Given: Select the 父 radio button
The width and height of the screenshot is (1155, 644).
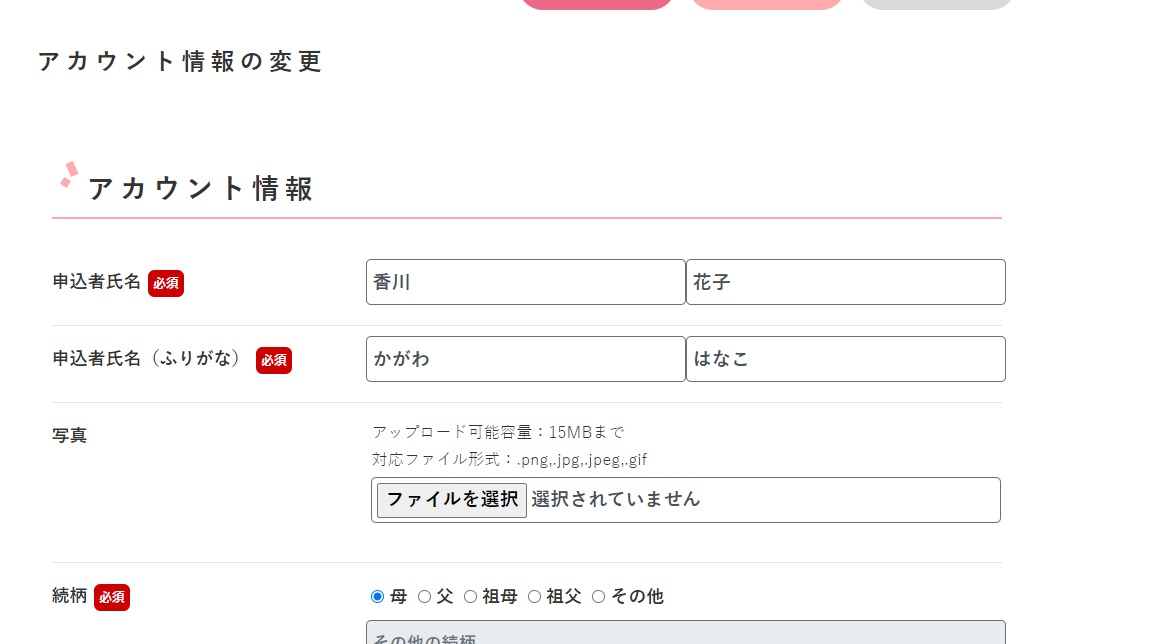Looking at the screenshot, I should click(x=424, y=597).
